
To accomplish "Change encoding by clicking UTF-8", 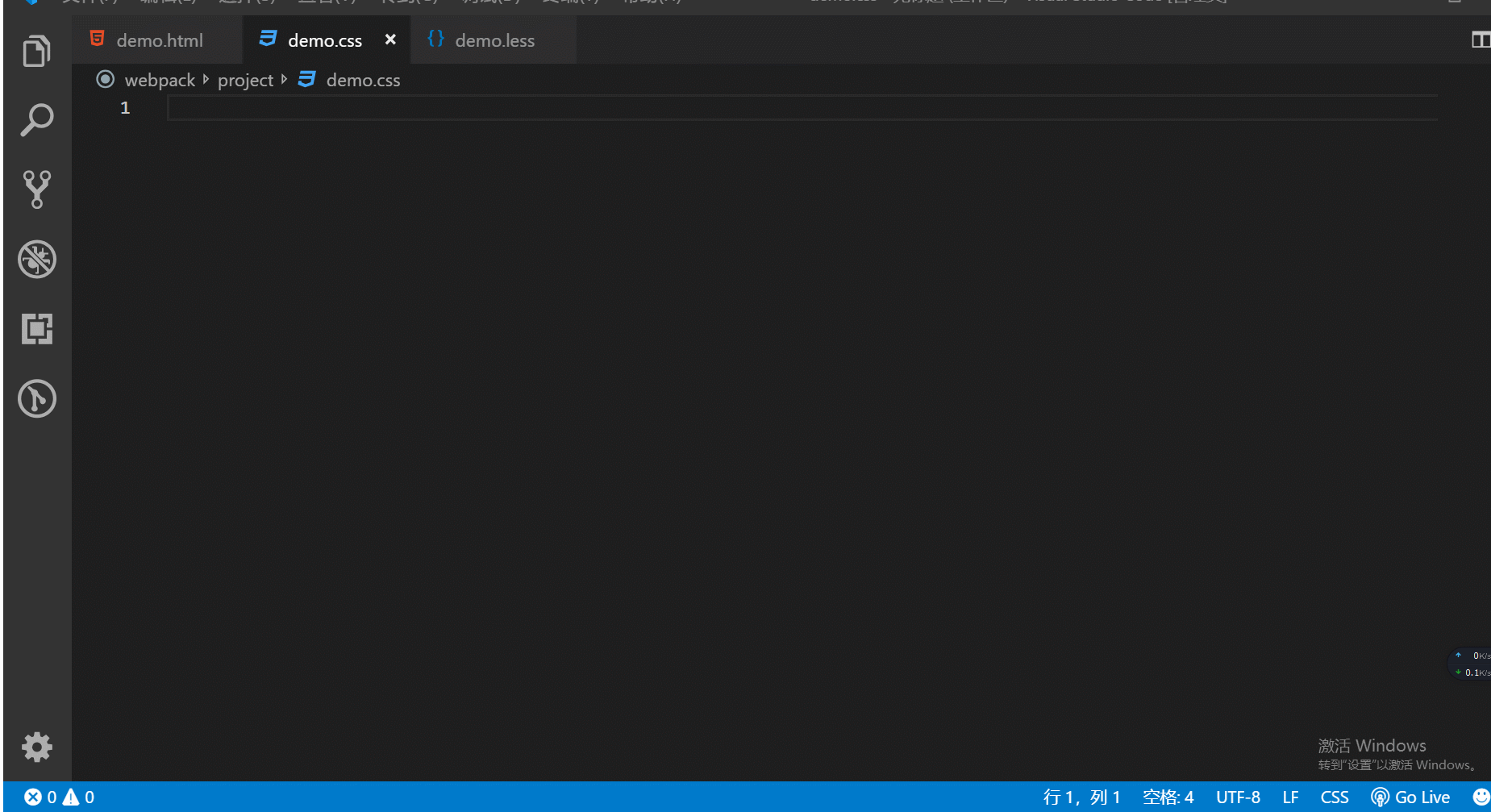I will [1239, 797].
